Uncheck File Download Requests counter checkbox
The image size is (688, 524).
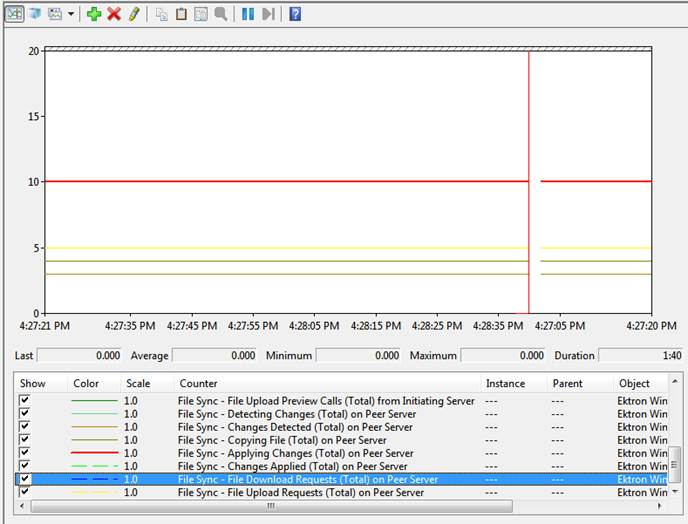tap(25, 478)
